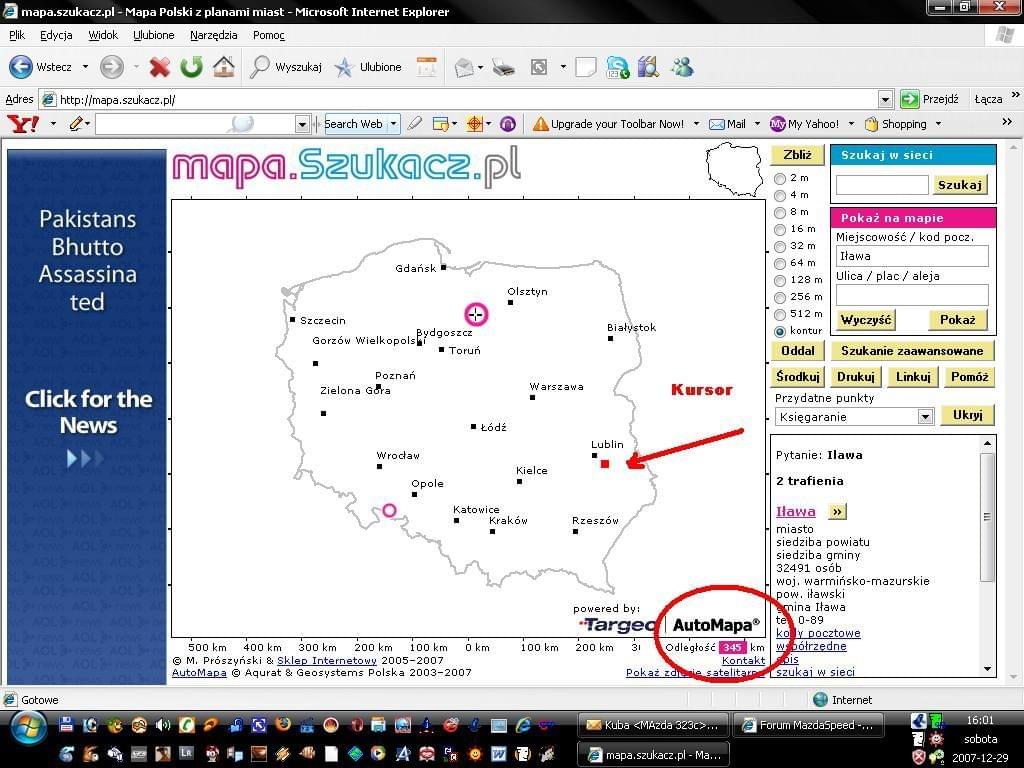Select the 8 m zoom radio button
This screenshot has width=1024, height=768.
(780, 212)
